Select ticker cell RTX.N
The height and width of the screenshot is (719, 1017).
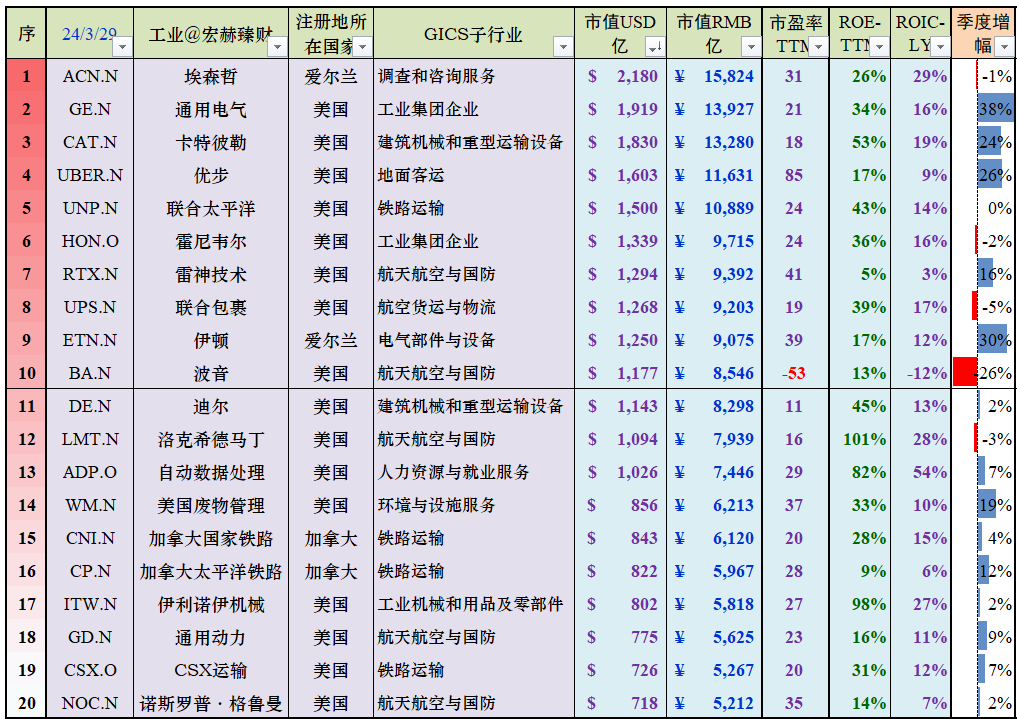[x=90, y=275]
